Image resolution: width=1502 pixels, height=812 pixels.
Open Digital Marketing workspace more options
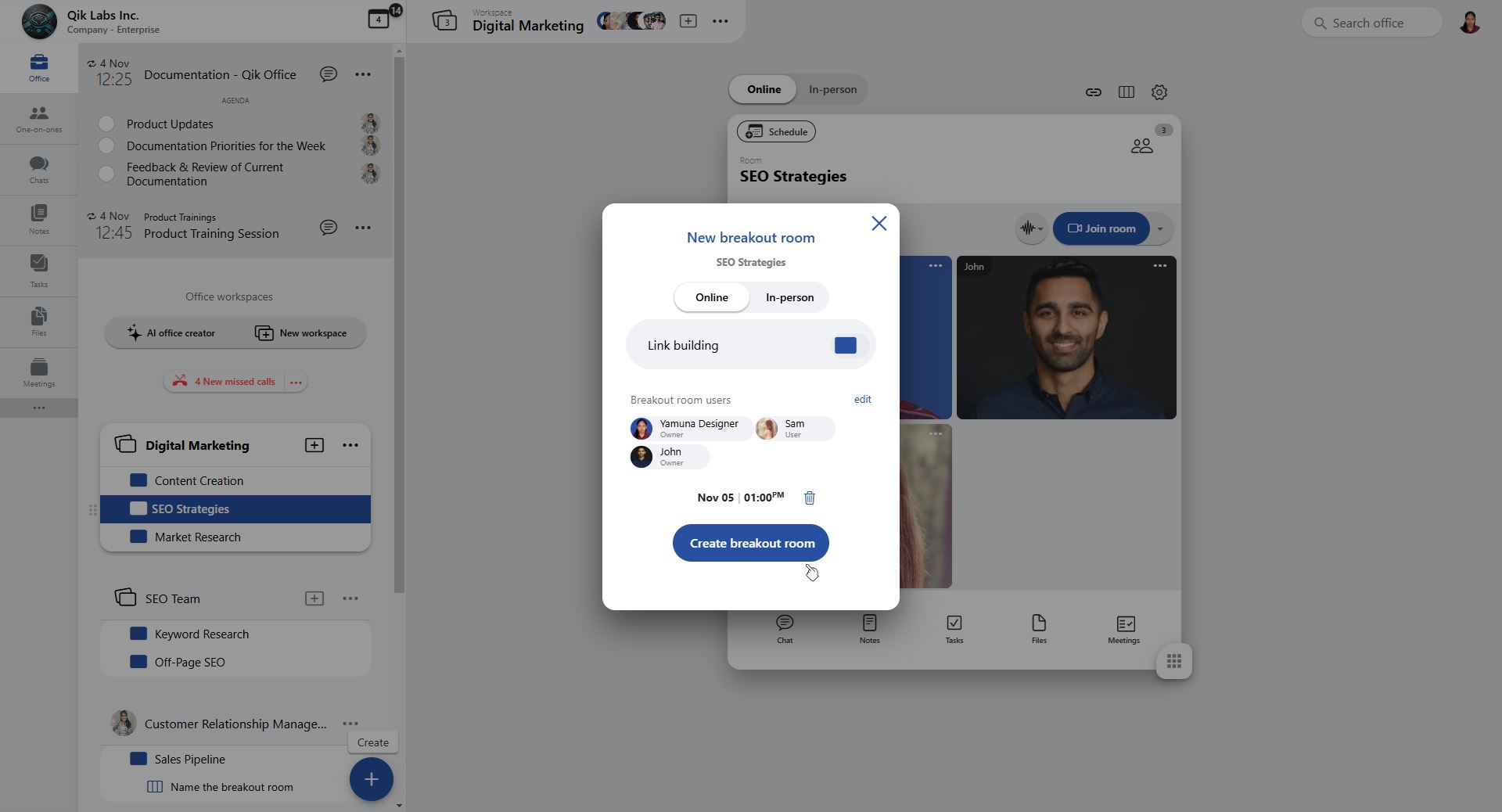pos(350,445)
